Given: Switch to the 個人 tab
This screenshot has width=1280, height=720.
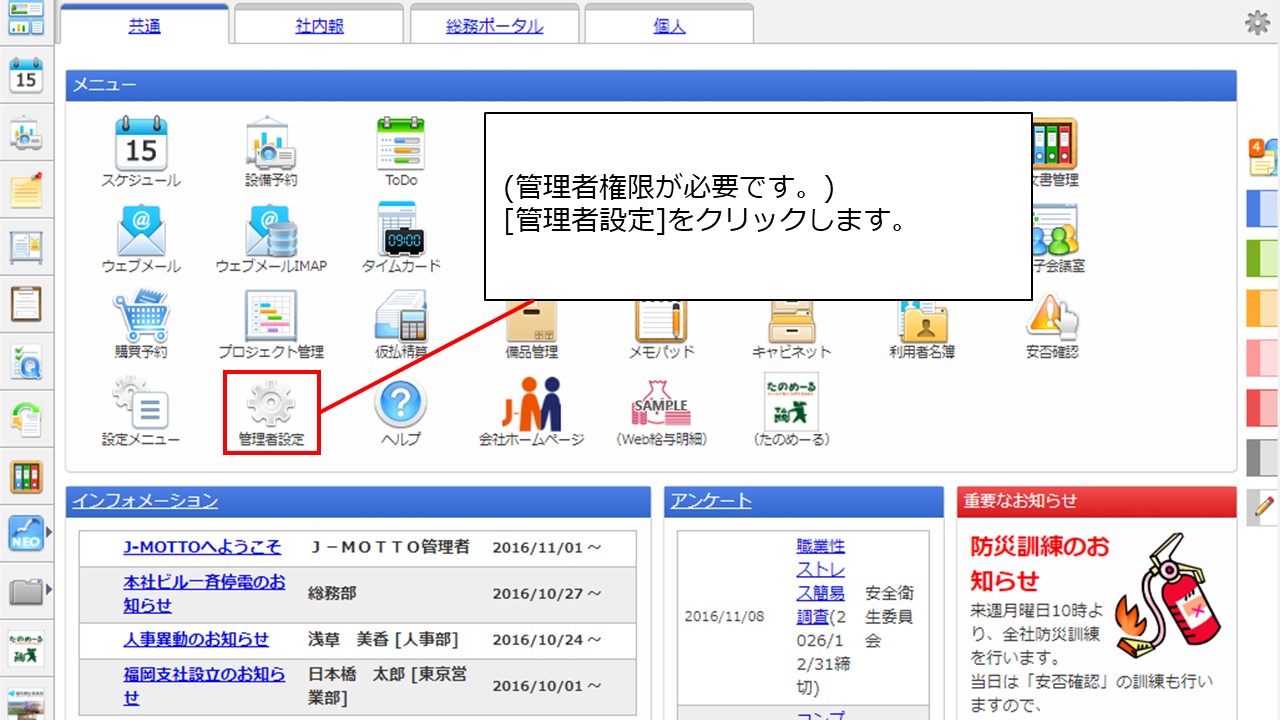Looking at the screenshot, I should click(668, 25).
